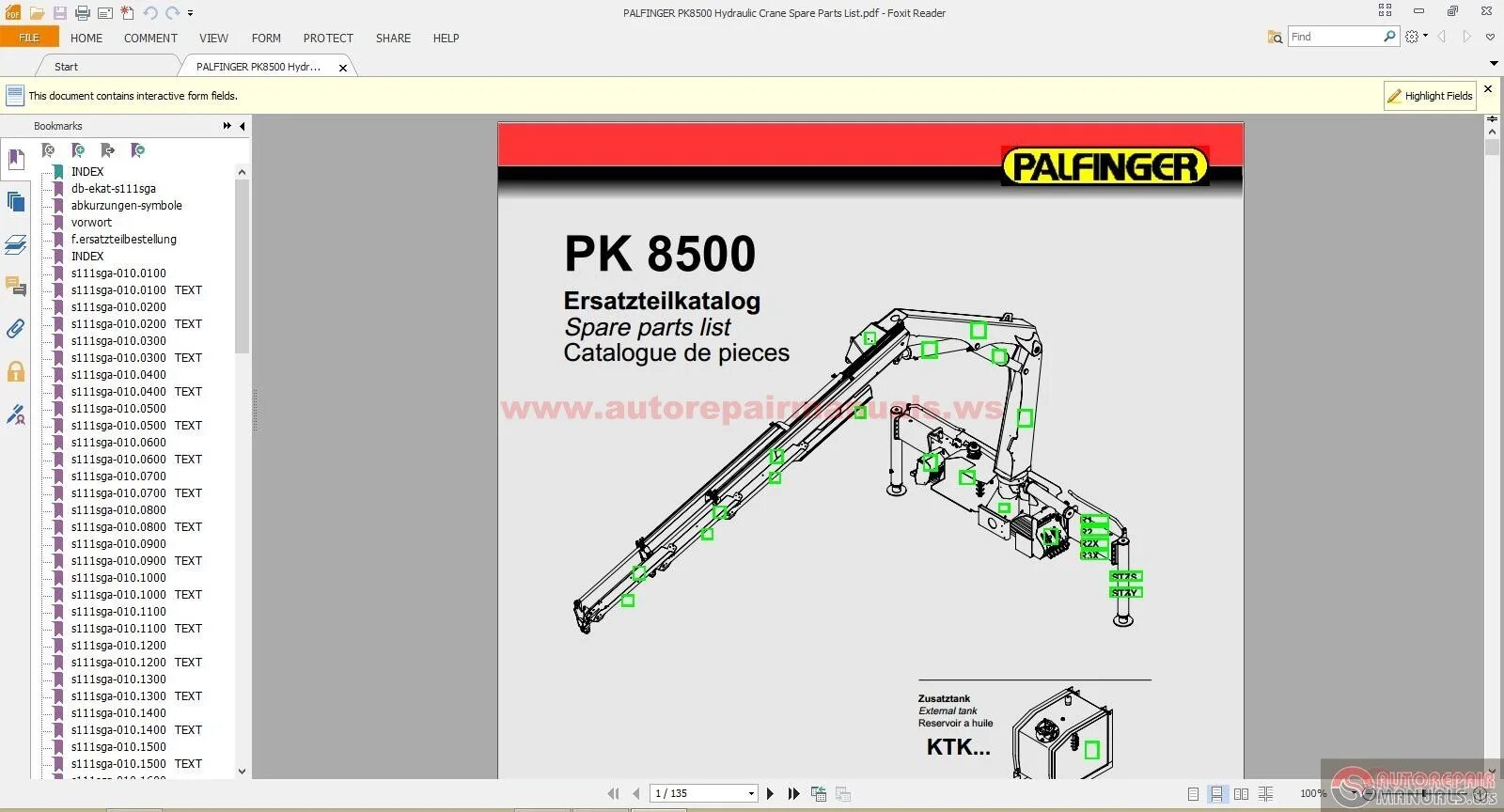Select the f.ersatzteilbestellung bookmark
The image size is (1504, 812).
(124, 240)
